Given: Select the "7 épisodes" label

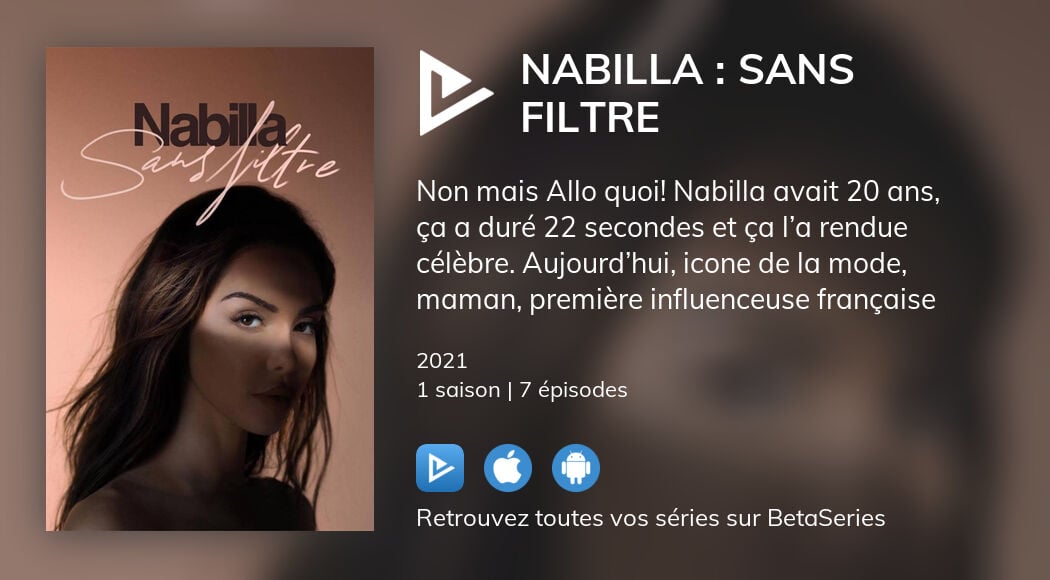Looking at the screenshot, I should pyautogui.click(x=573, y=390).
